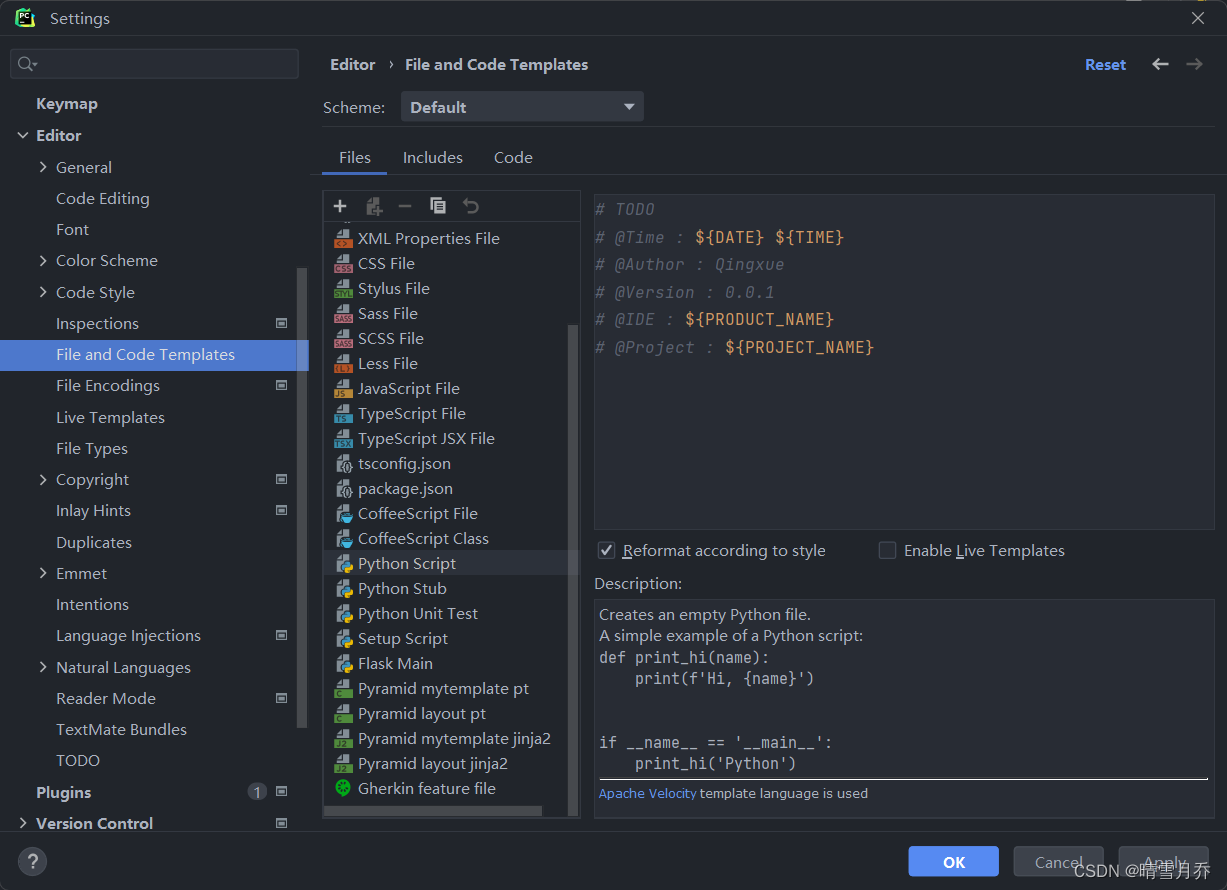Switch to the Includes tab

[433, 157]
